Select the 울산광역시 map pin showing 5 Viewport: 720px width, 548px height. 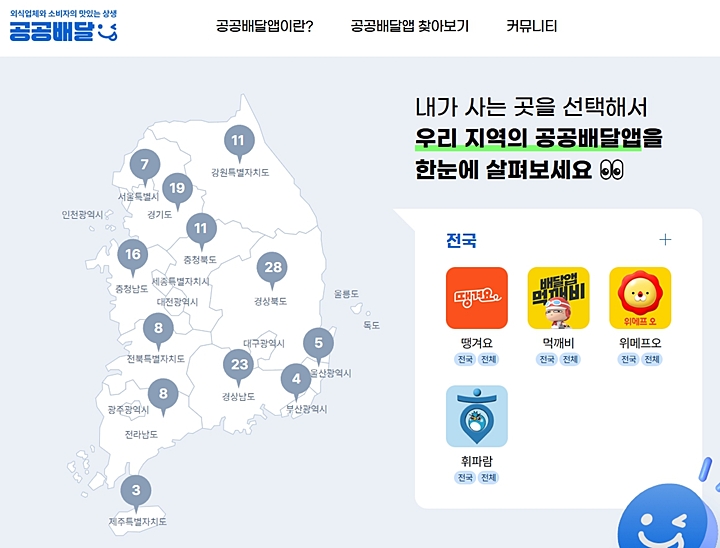click(x=319, y=345)
